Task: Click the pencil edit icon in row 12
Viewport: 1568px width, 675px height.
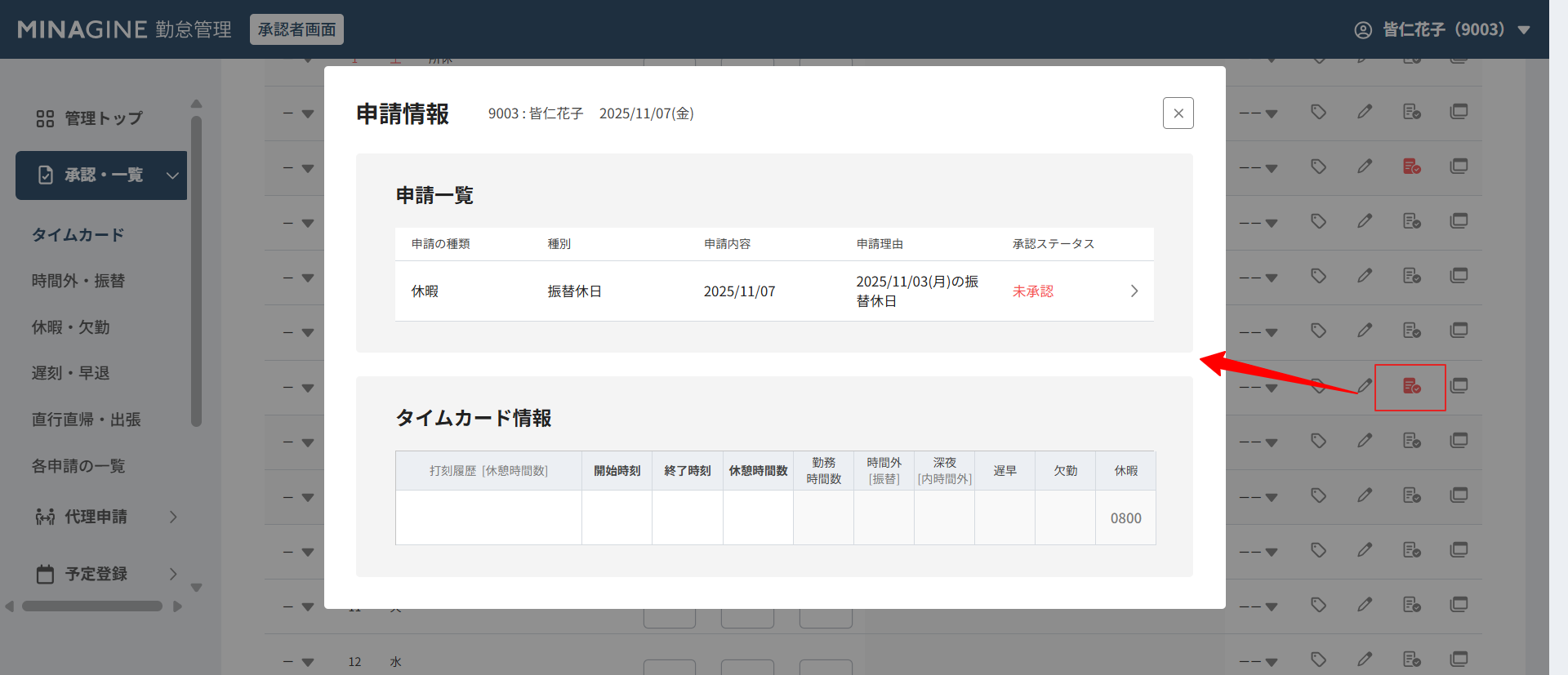Action: [x=1365, y=659]
